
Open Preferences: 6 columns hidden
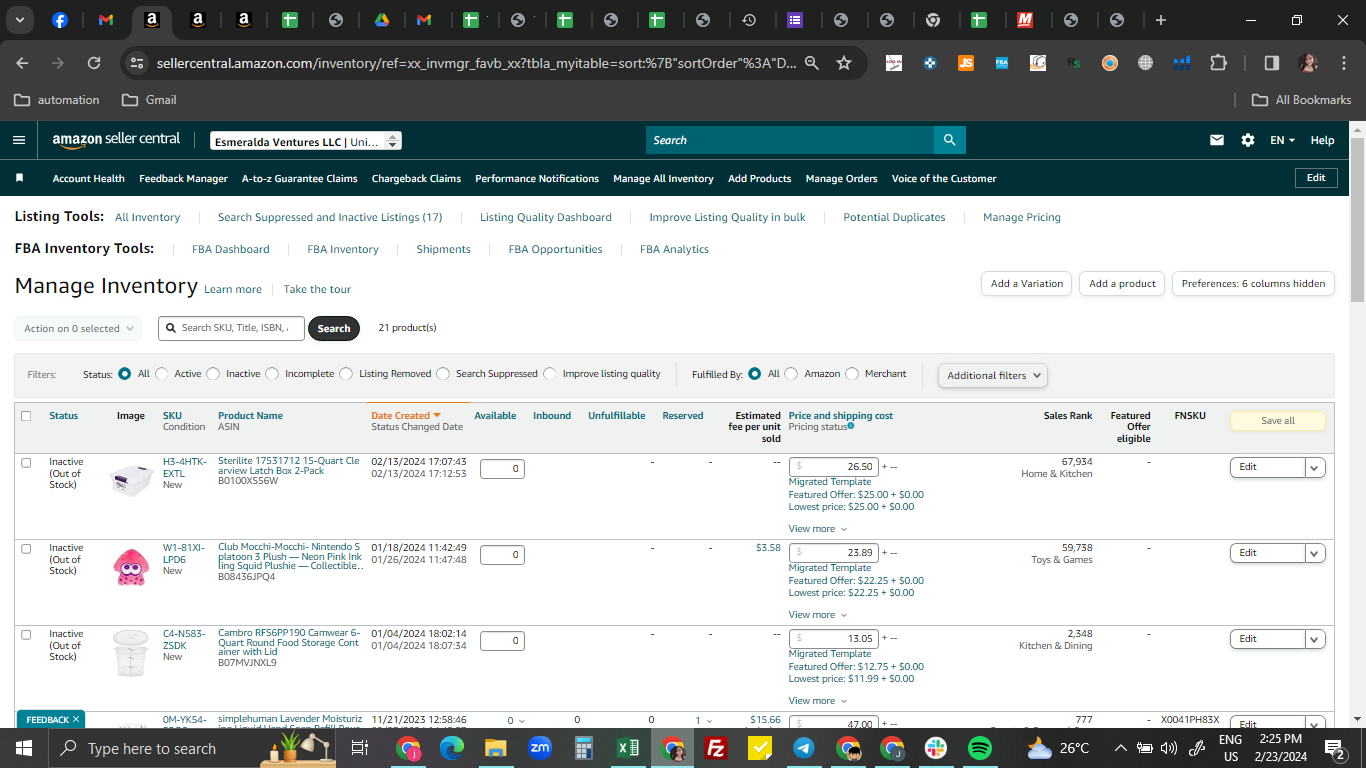pyautogui.click(x=1253, y=284)
